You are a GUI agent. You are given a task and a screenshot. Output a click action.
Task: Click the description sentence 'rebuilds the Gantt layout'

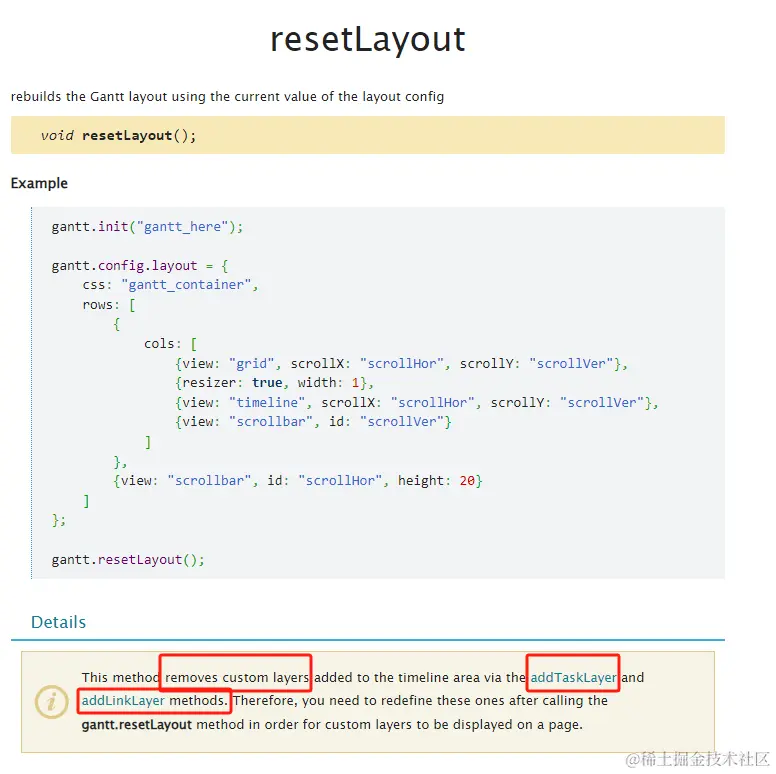click(x=227, y=97)
